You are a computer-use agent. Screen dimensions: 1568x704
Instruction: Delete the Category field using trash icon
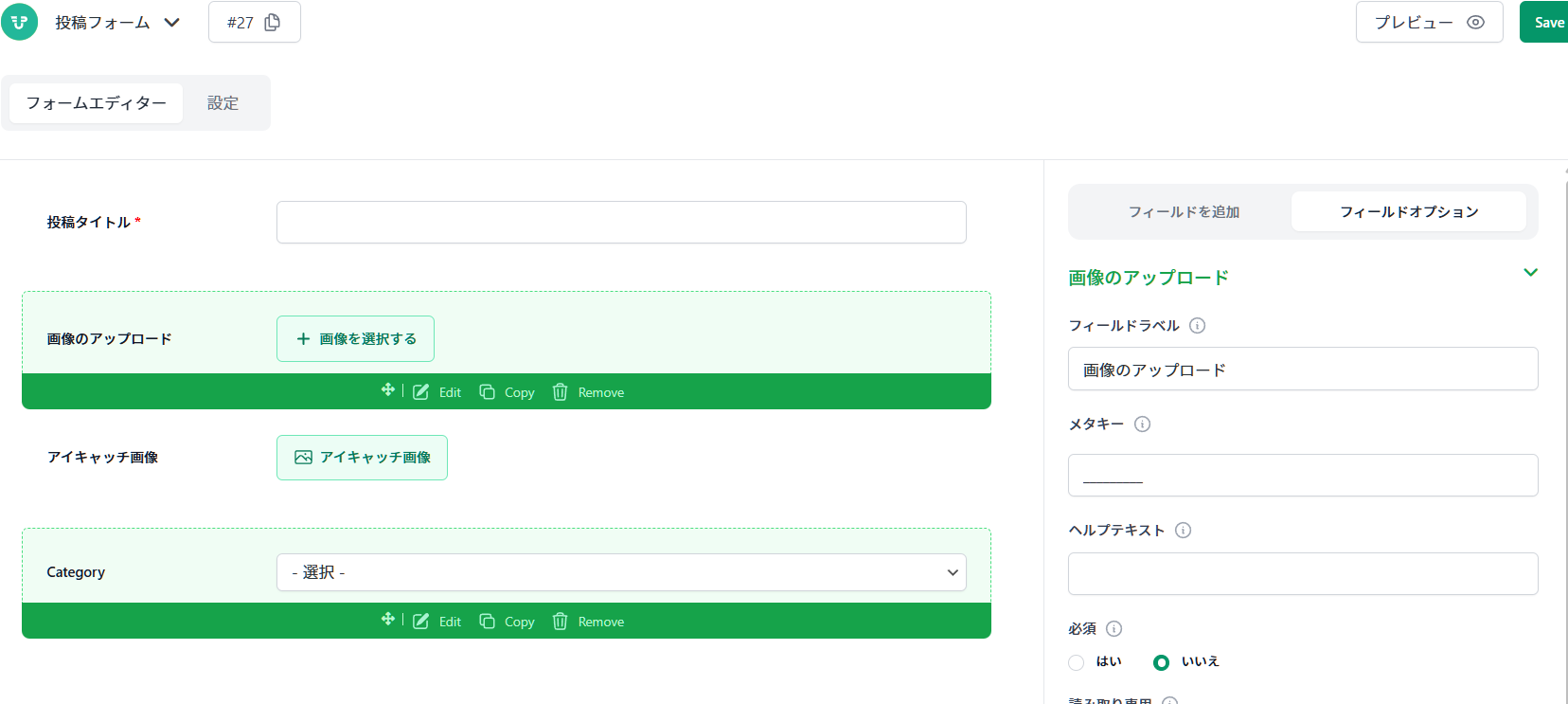[x=560, y=622]
